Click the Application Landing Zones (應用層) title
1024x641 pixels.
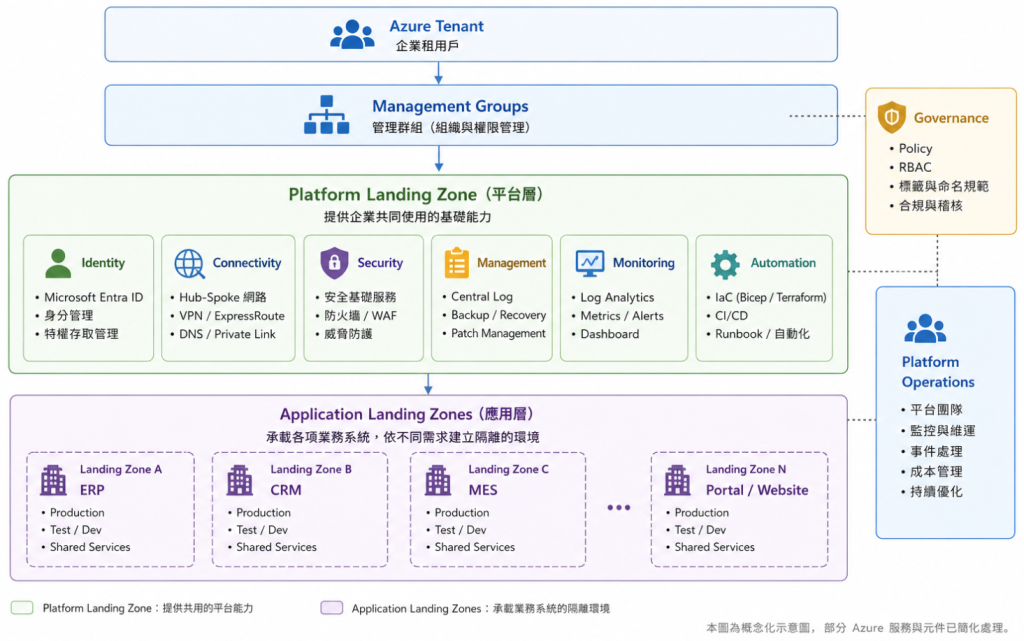409,414
